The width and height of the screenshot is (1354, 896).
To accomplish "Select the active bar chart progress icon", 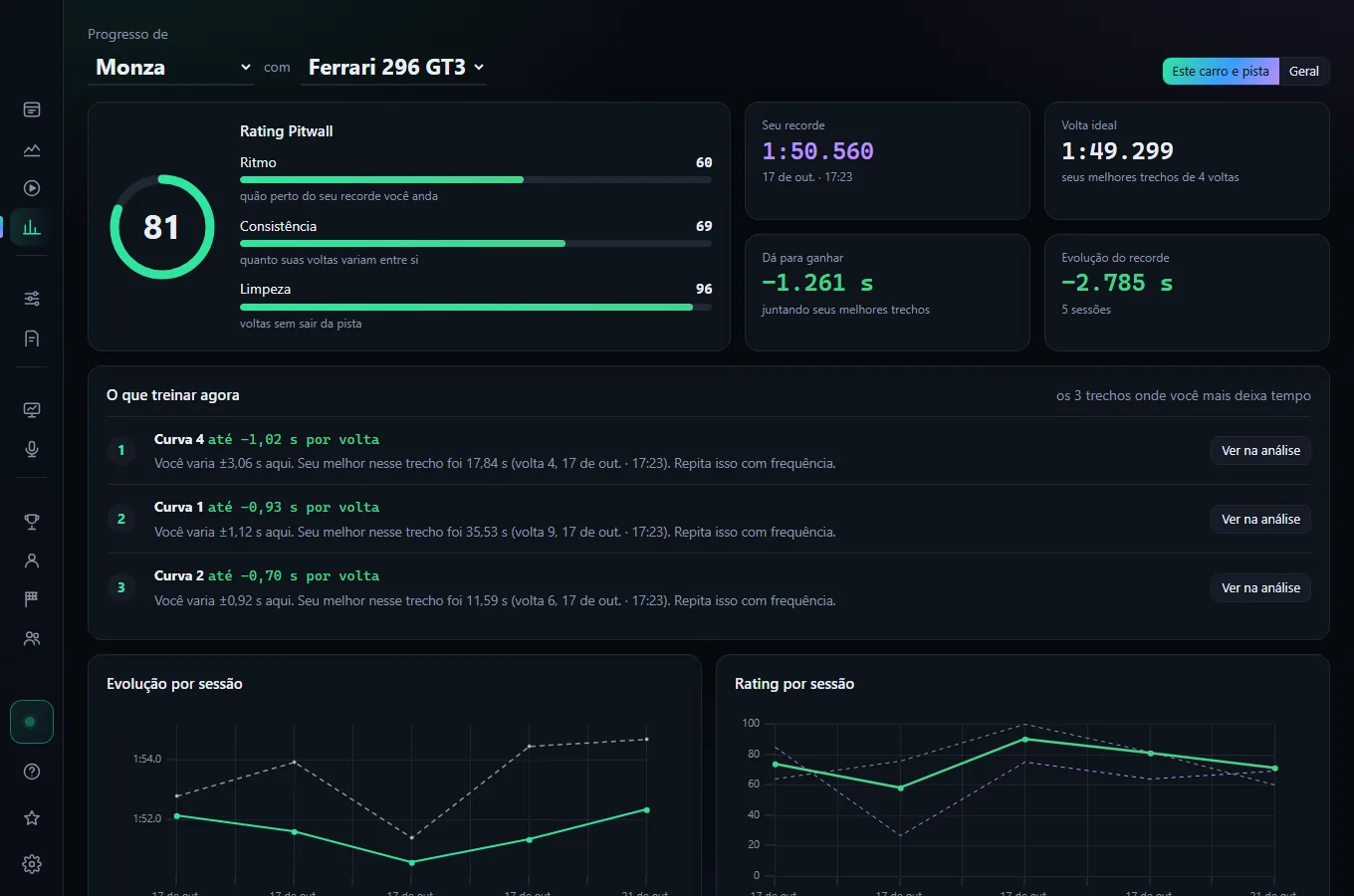I will [x=32, y=227].
